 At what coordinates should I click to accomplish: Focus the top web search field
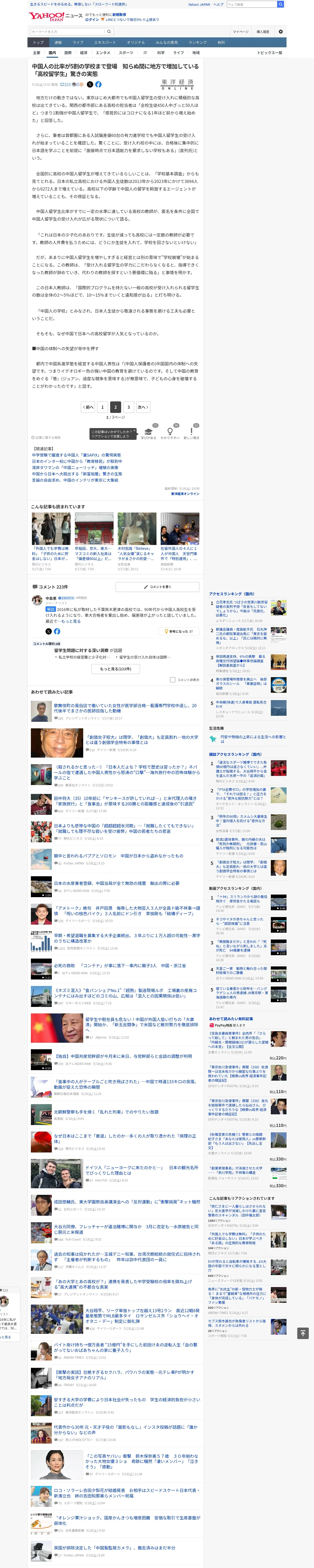(x=252, y=4)
